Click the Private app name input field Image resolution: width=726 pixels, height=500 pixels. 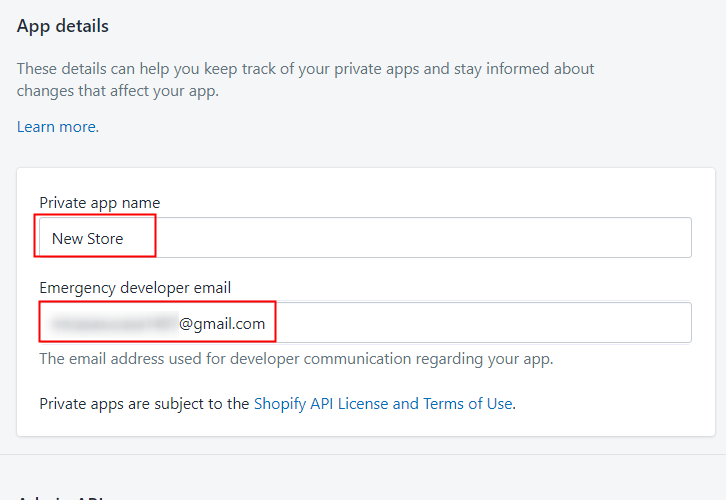[x=365, y=238]
